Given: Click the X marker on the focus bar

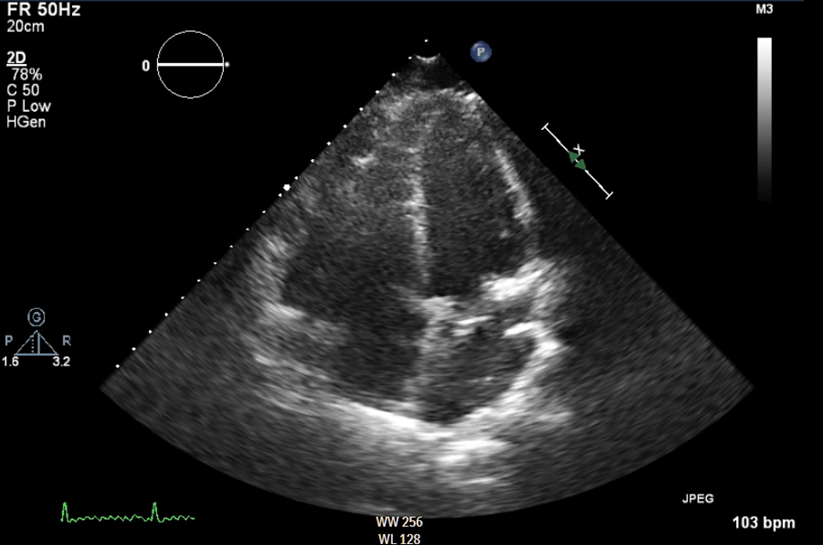Looking at the screenshot, I should (579, 149).
